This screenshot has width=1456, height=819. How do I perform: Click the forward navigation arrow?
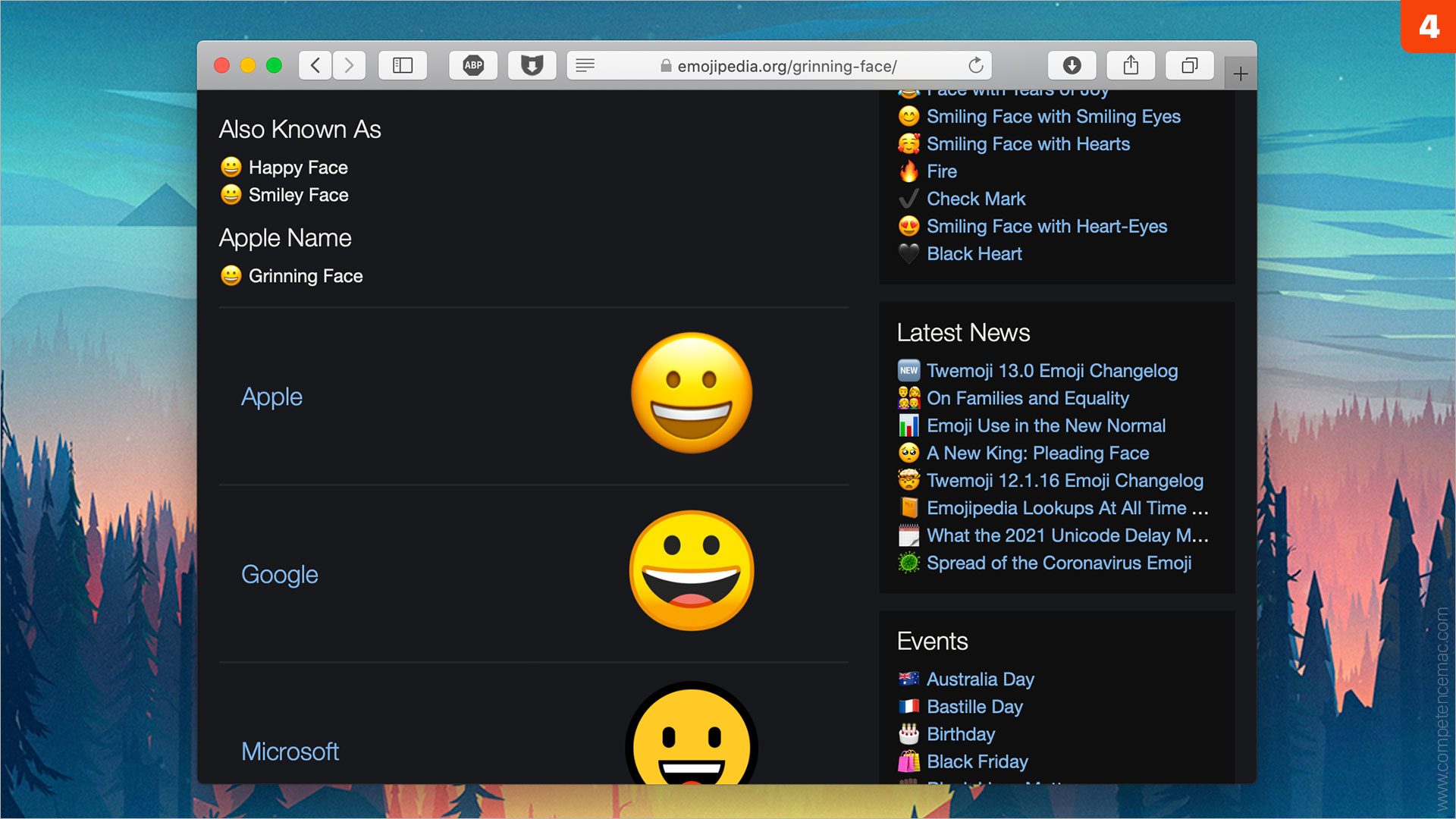click(349, 66)
